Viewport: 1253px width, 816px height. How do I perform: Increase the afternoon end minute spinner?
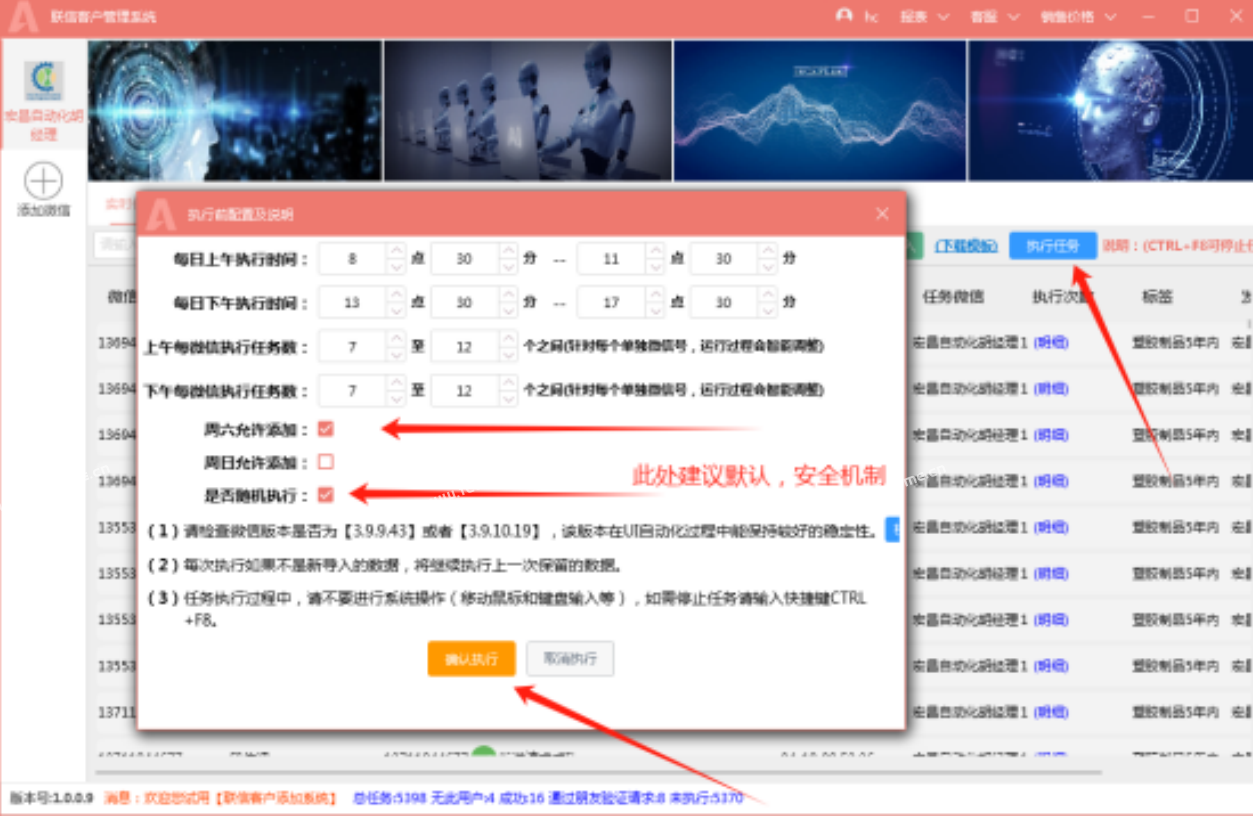tap(768, 294)
